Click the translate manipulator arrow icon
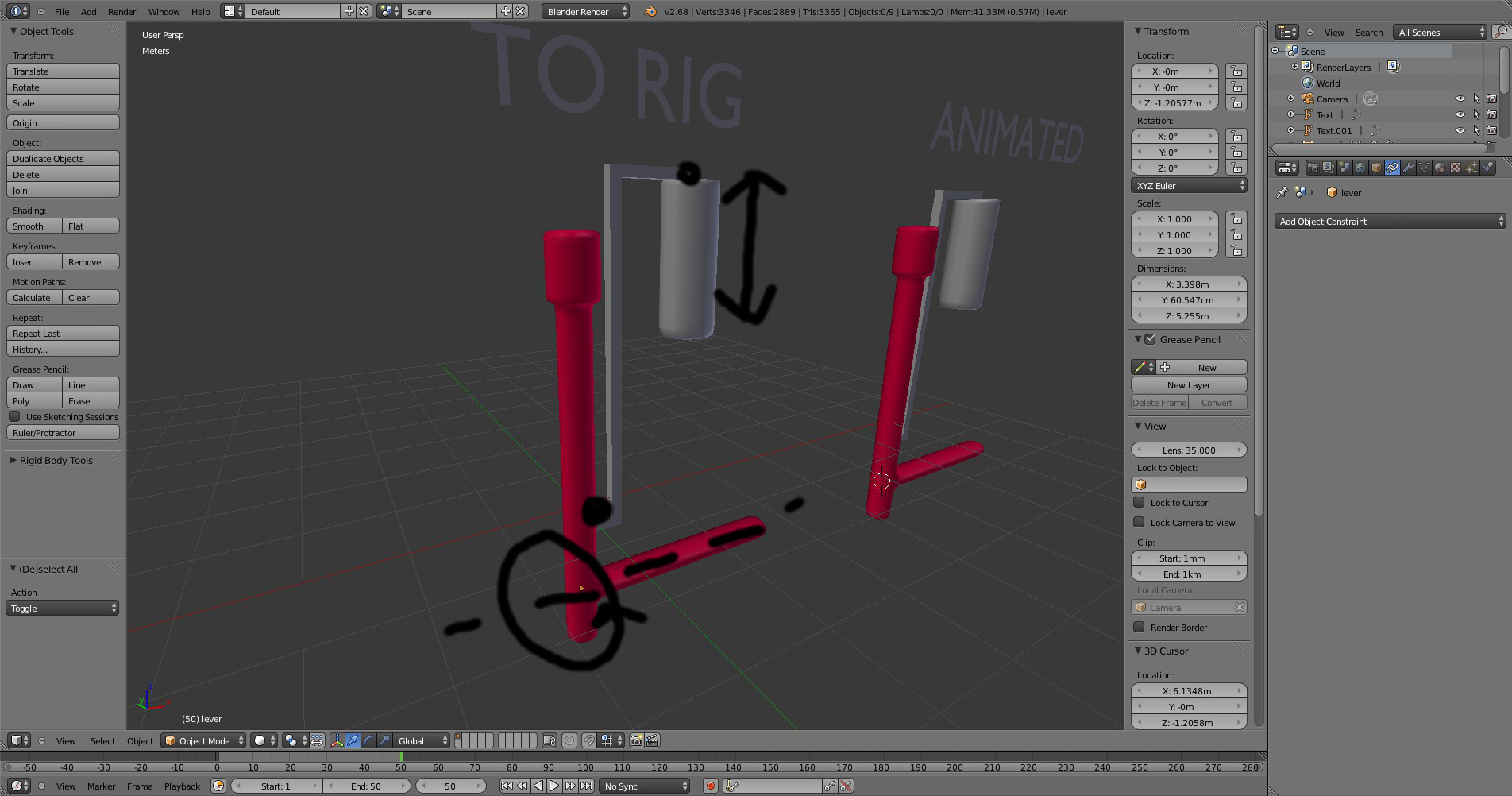The width and height of the screenshot is (1512, 796). pyautogui.click(x=353, y=740)
